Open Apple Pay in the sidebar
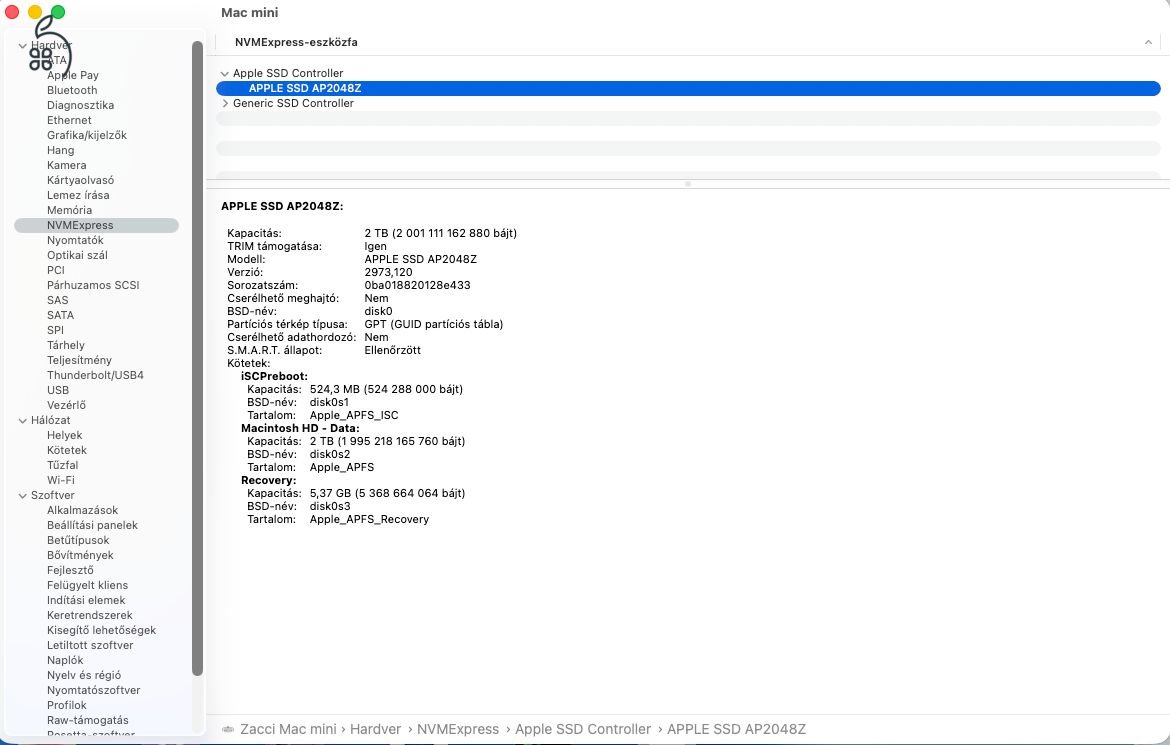Viewport: 1170px width, 745px height. click(72, 75)
